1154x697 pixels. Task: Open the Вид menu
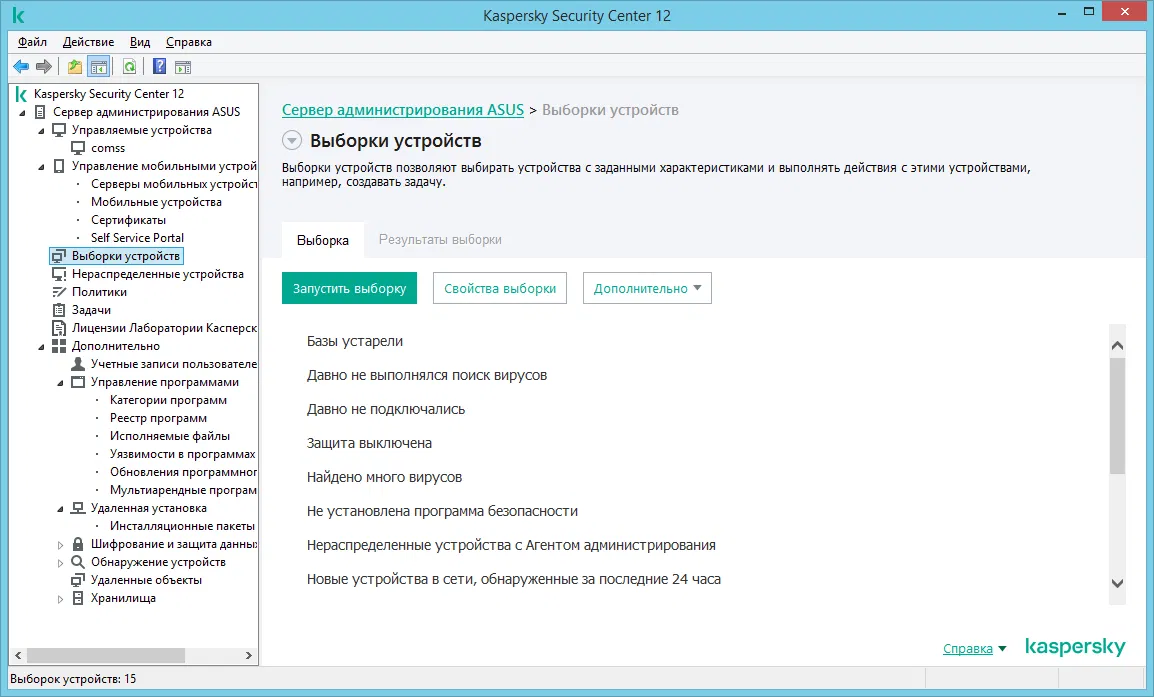pyautogui.click(x=140, y=42)
